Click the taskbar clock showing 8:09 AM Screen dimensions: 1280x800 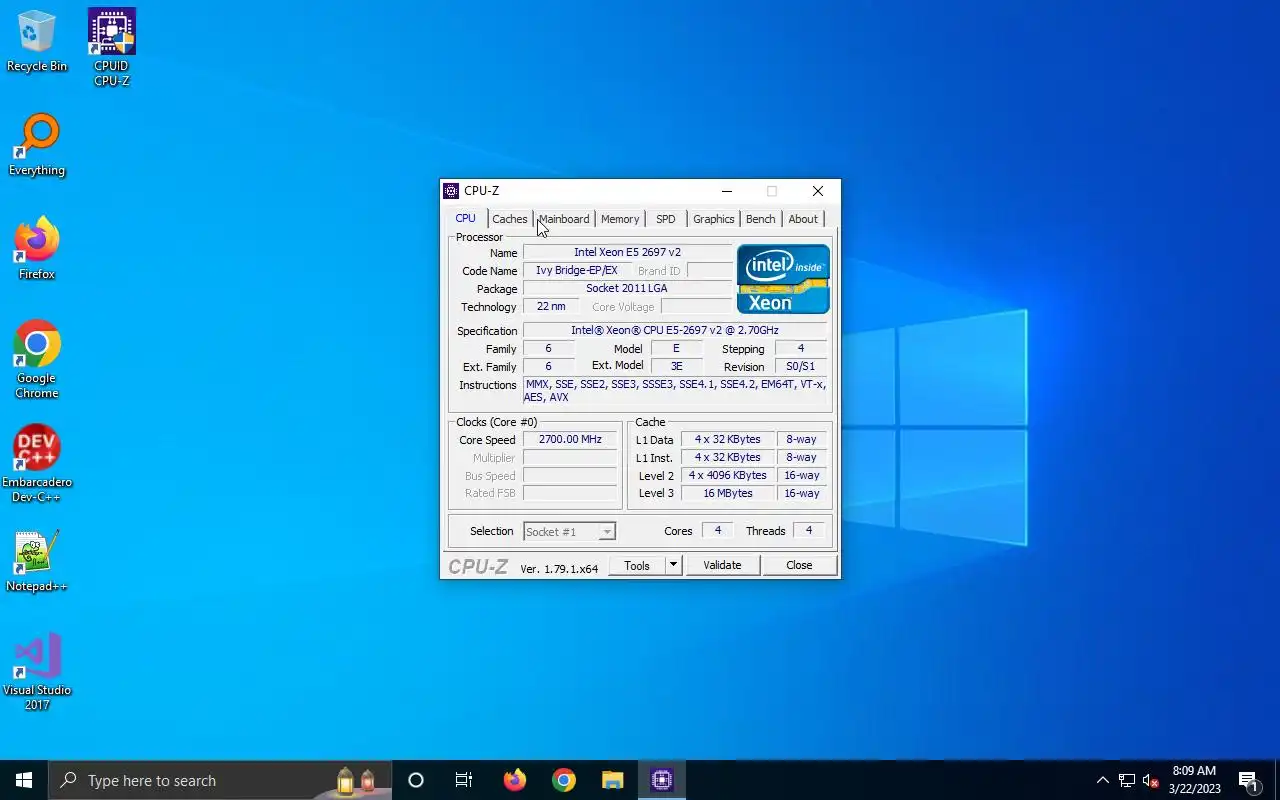[1194, 780]
